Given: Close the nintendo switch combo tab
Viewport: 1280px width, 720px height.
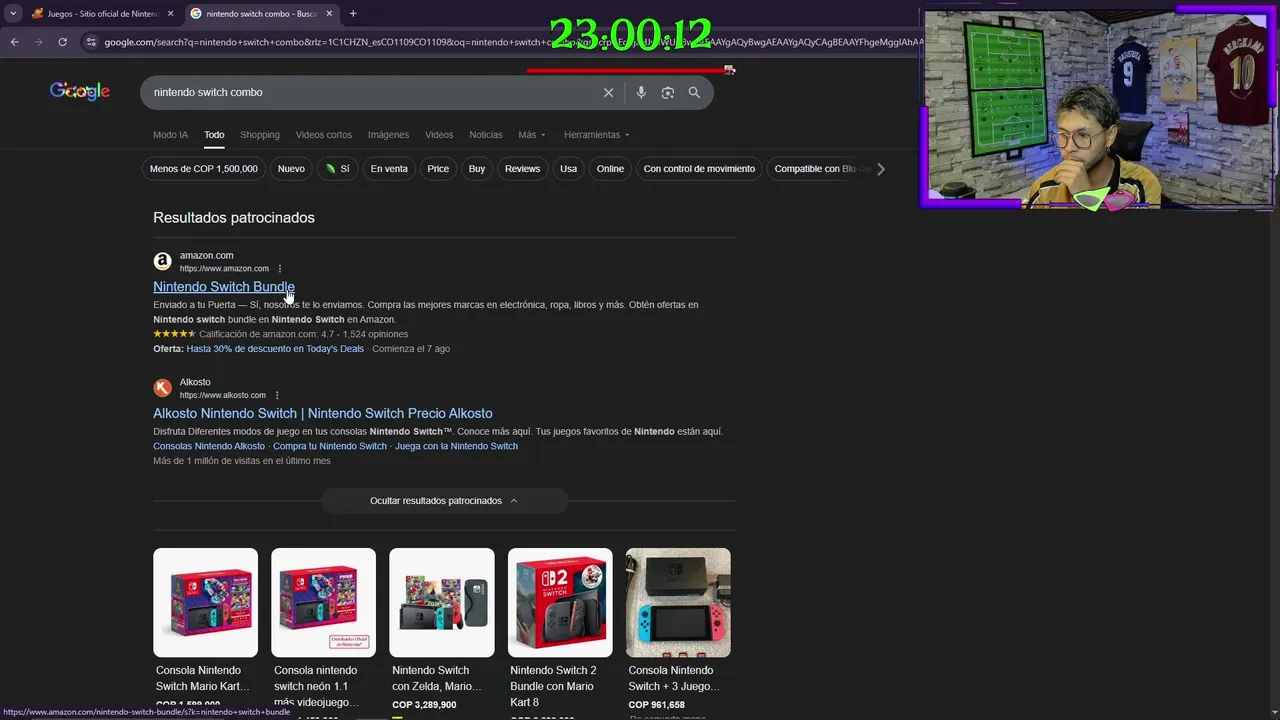Looking at the screenshot, I should [329, 14].
